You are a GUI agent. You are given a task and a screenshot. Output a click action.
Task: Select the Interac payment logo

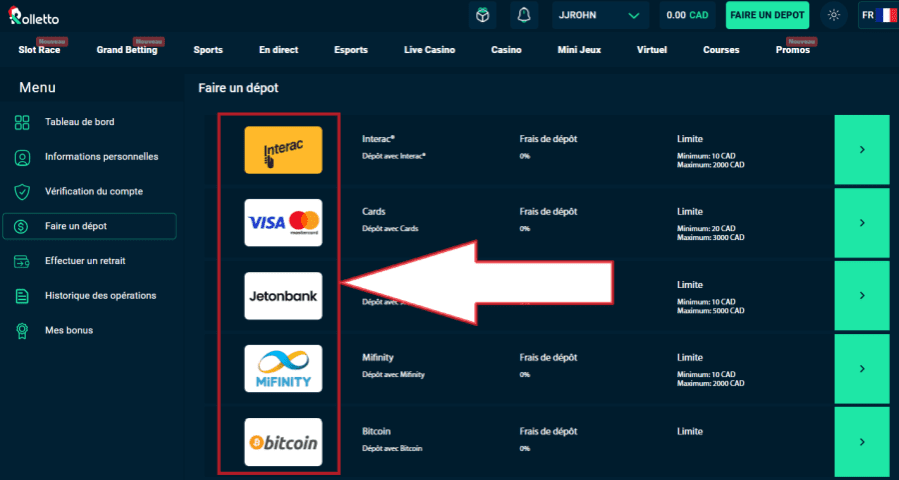click(x=283, y=150)
